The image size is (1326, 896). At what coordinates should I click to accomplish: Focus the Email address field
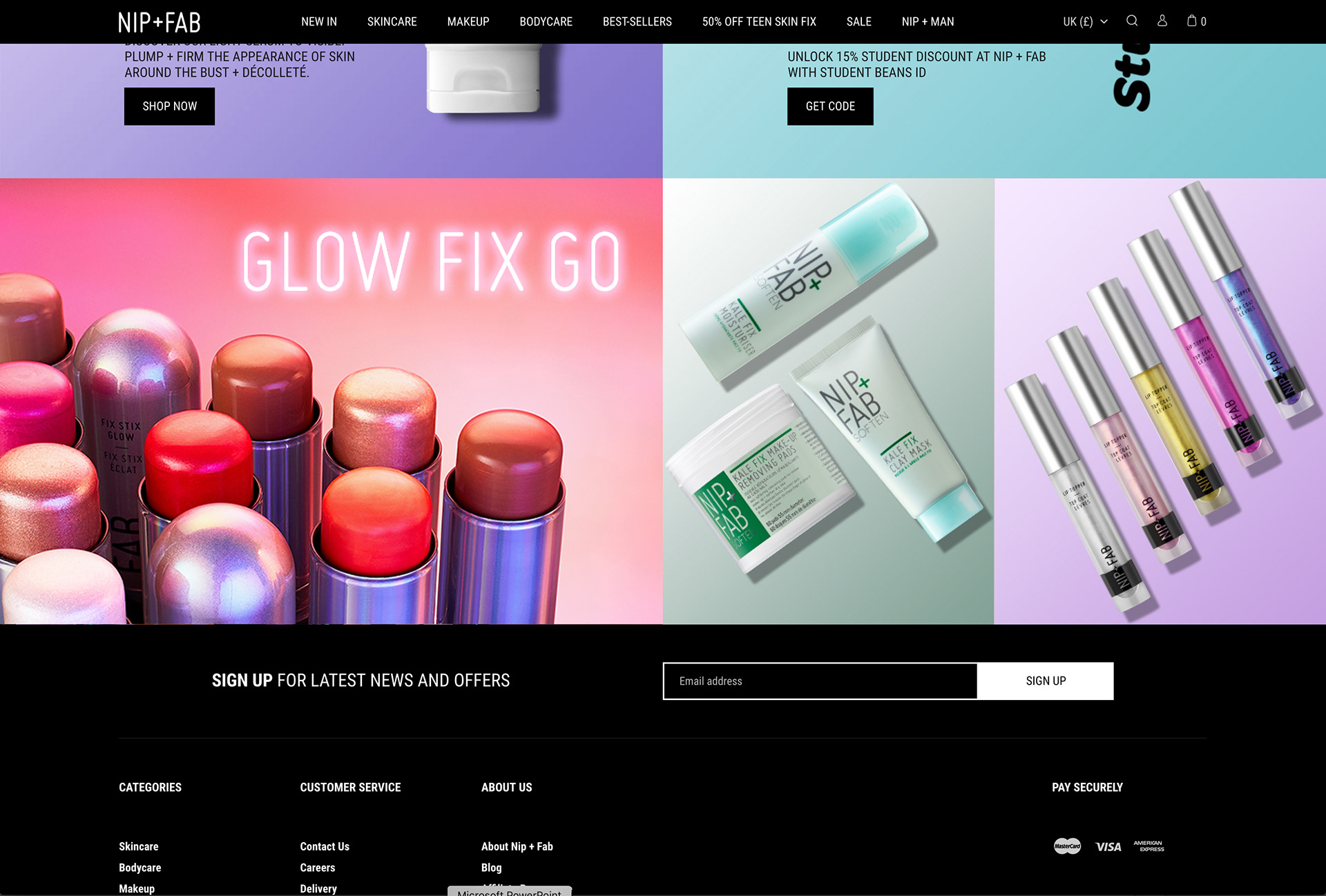tap(820, 681)
